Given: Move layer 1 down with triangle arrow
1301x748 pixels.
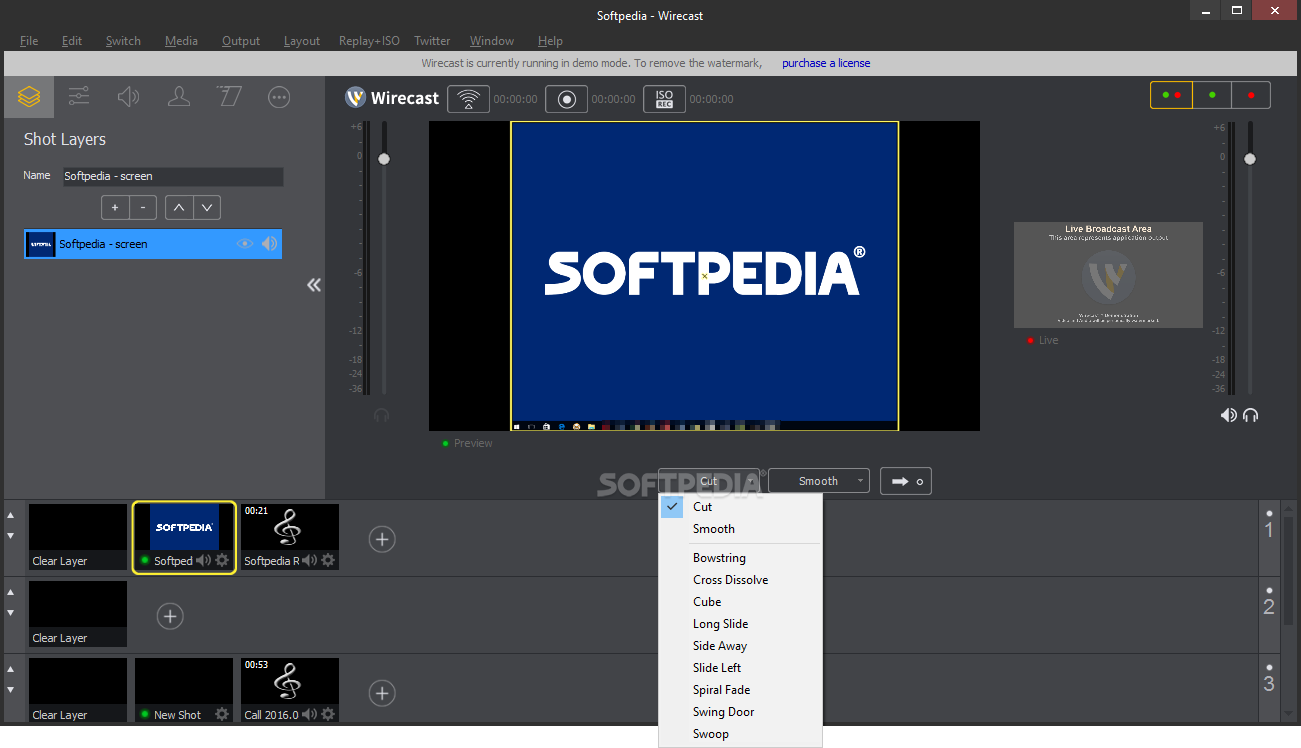Looking at the screenshot, I should coord(11,536).
